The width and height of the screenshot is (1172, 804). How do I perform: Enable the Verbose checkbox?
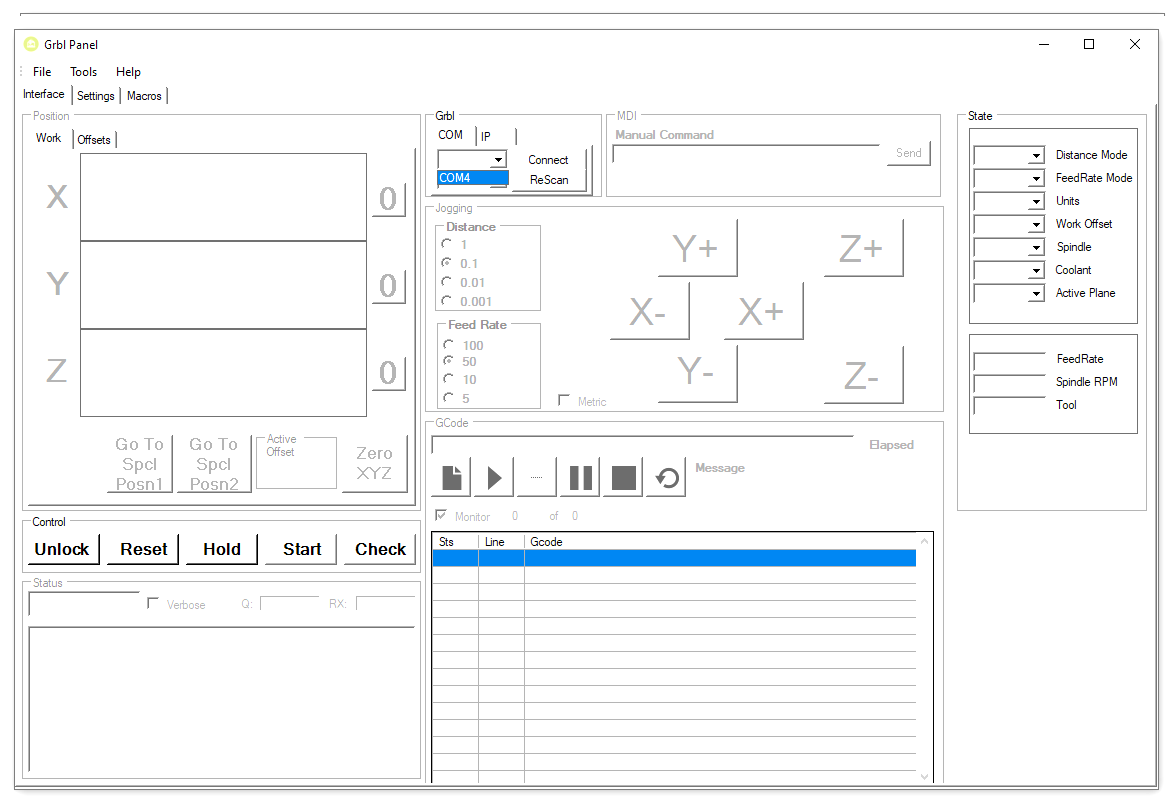(x=152, y=603)
